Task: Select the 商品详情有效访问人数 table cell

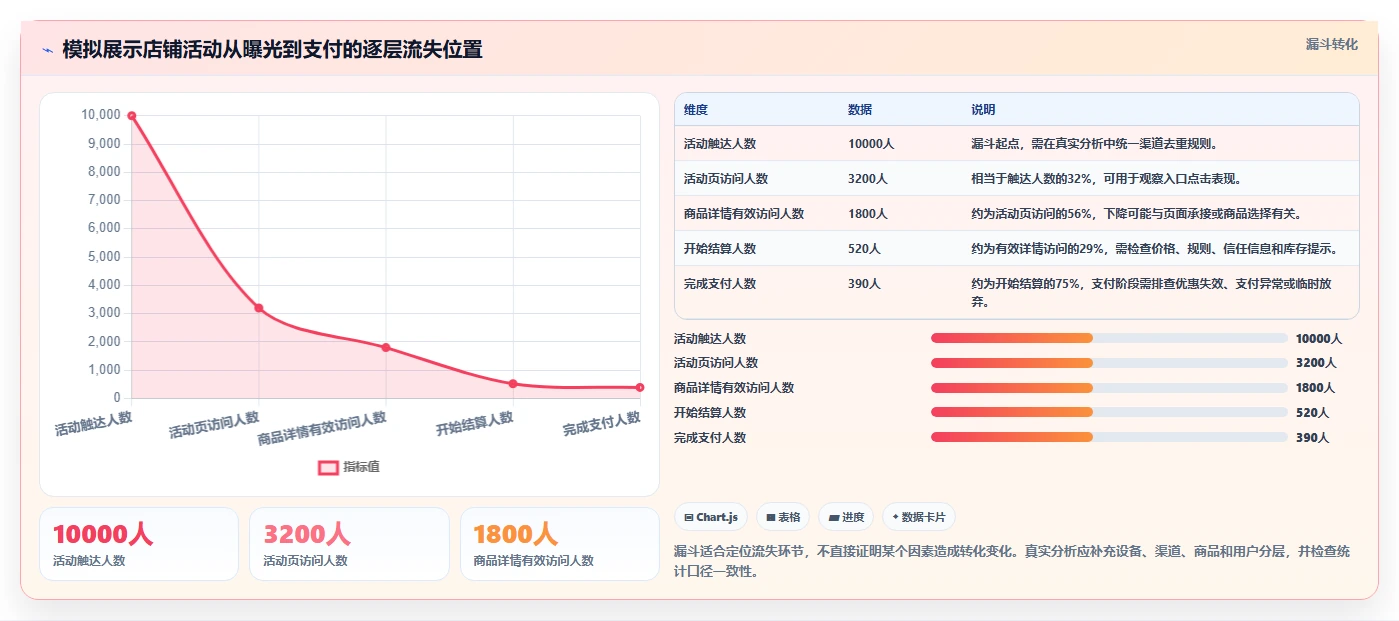Action: click(744, 214)
